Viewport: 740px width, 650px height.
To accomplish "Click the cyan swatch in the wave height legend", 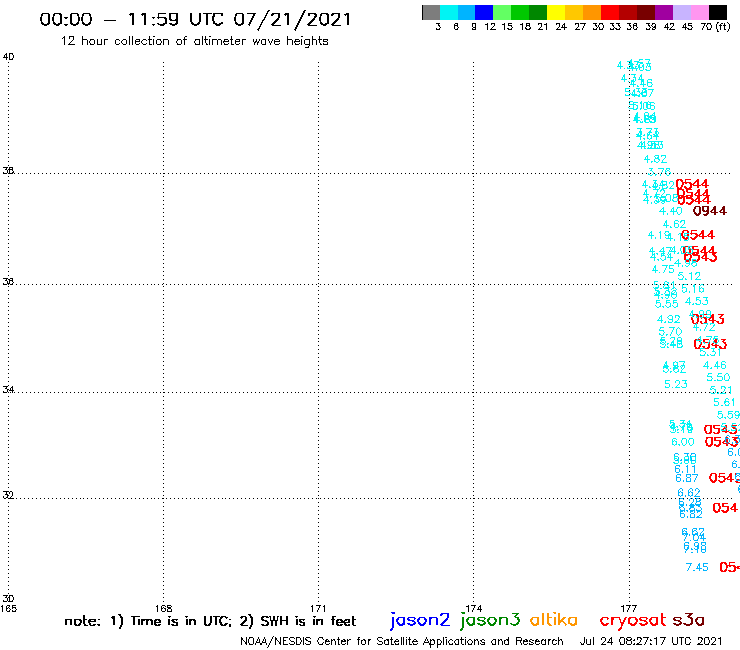I will (449, 12).
